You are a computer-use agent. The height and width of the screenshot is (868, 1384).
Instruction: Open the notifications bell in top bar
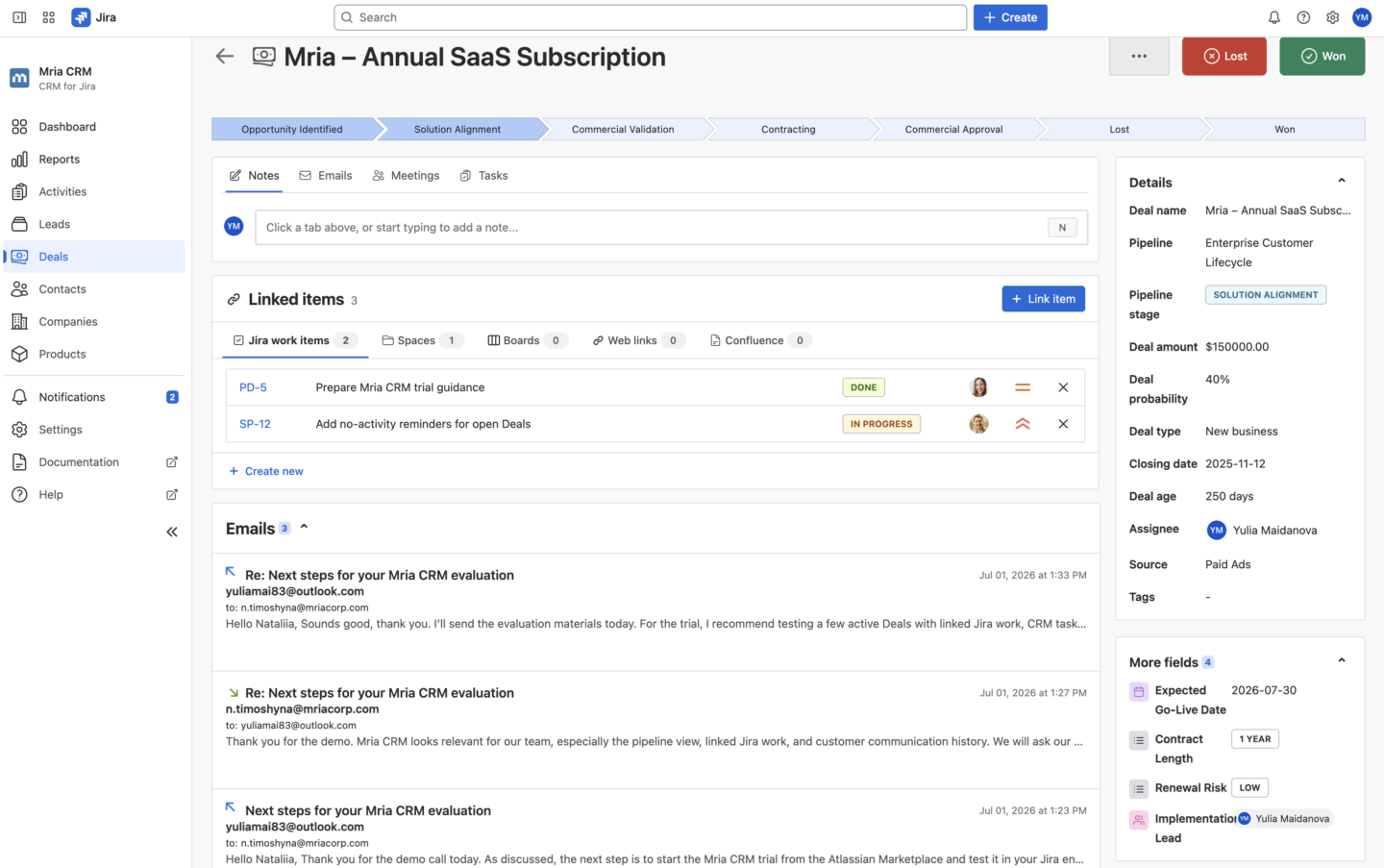pos(1274,17)
